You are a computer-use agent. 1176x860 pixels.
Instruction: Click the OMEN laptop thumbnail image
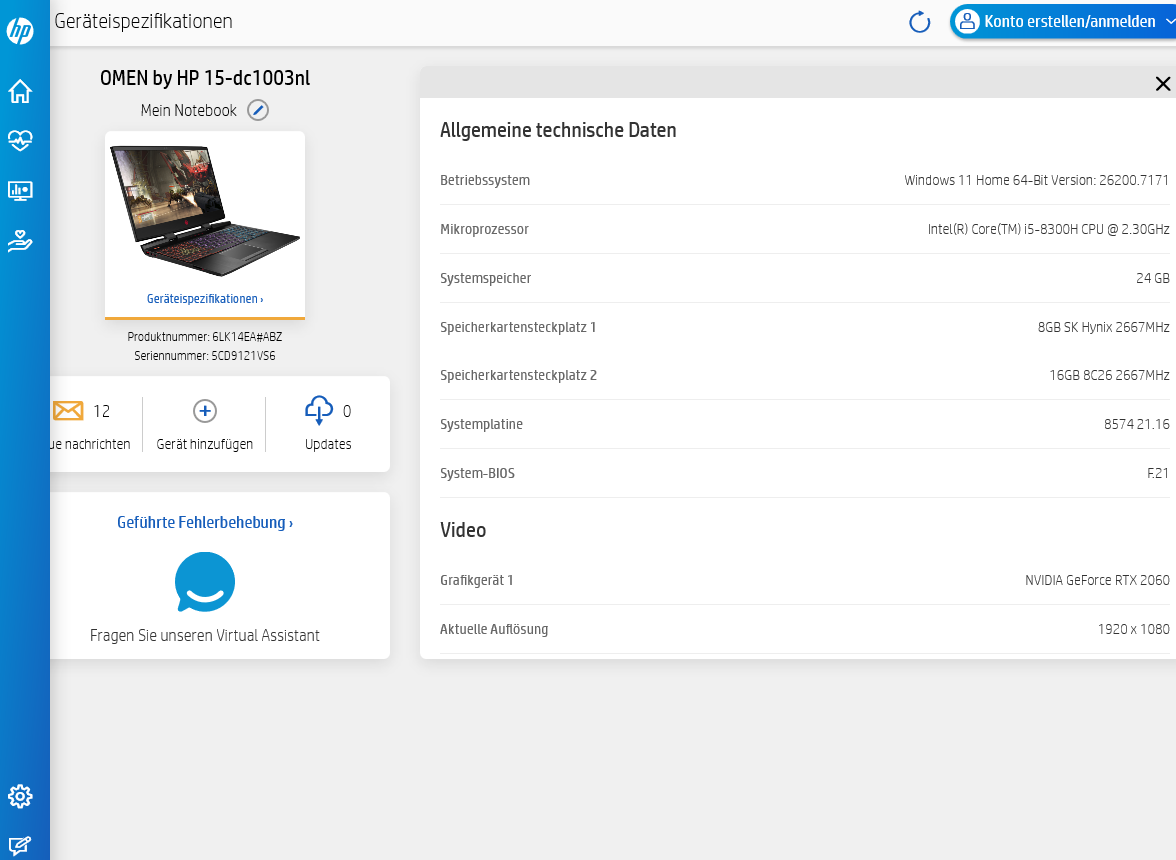[x=205, y=210]
